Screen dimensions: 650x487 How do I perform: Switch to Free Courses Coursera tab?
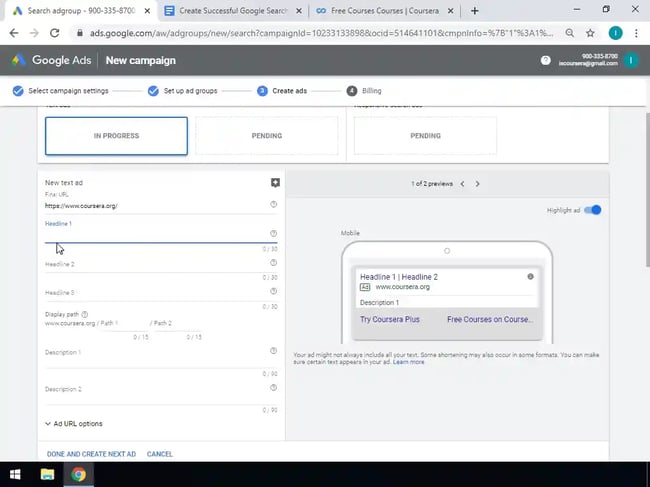pyautogui.click(x=384, y=11)
